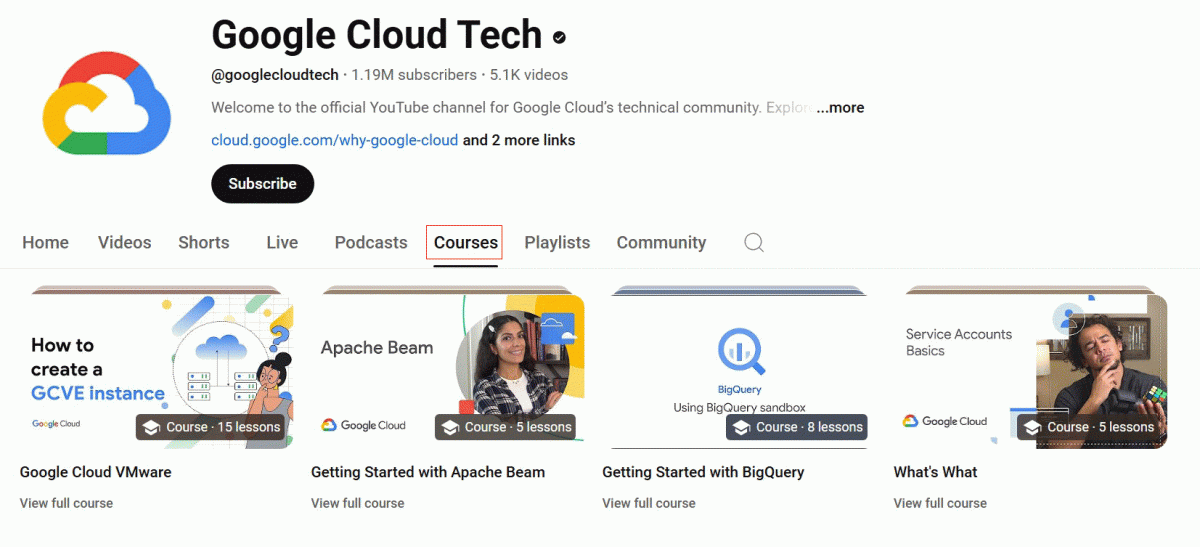
Task: View full course under What's What
Action: click(939, 503)
